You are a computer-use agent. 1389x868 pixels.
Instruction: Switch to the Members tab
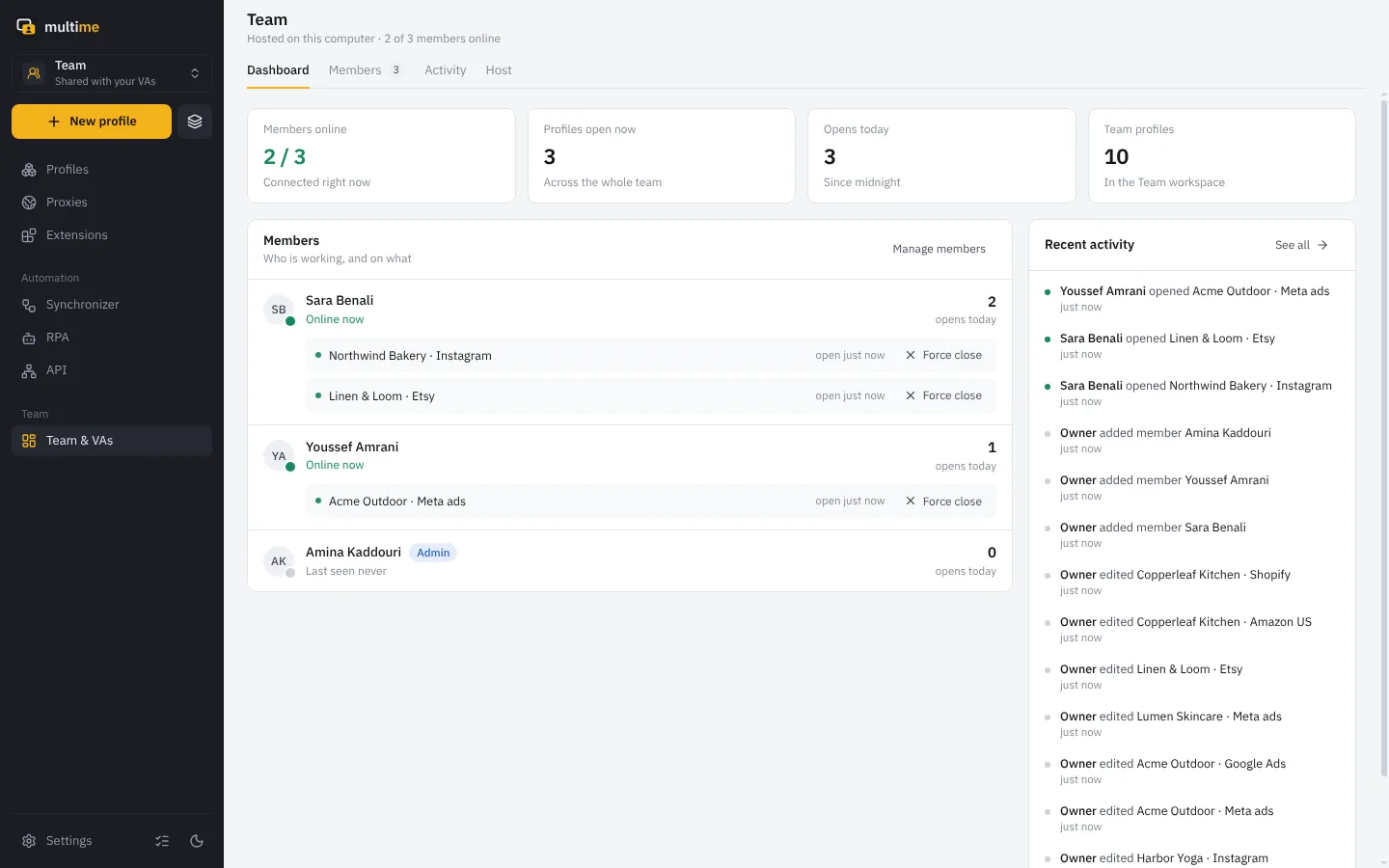click(365, 70)
